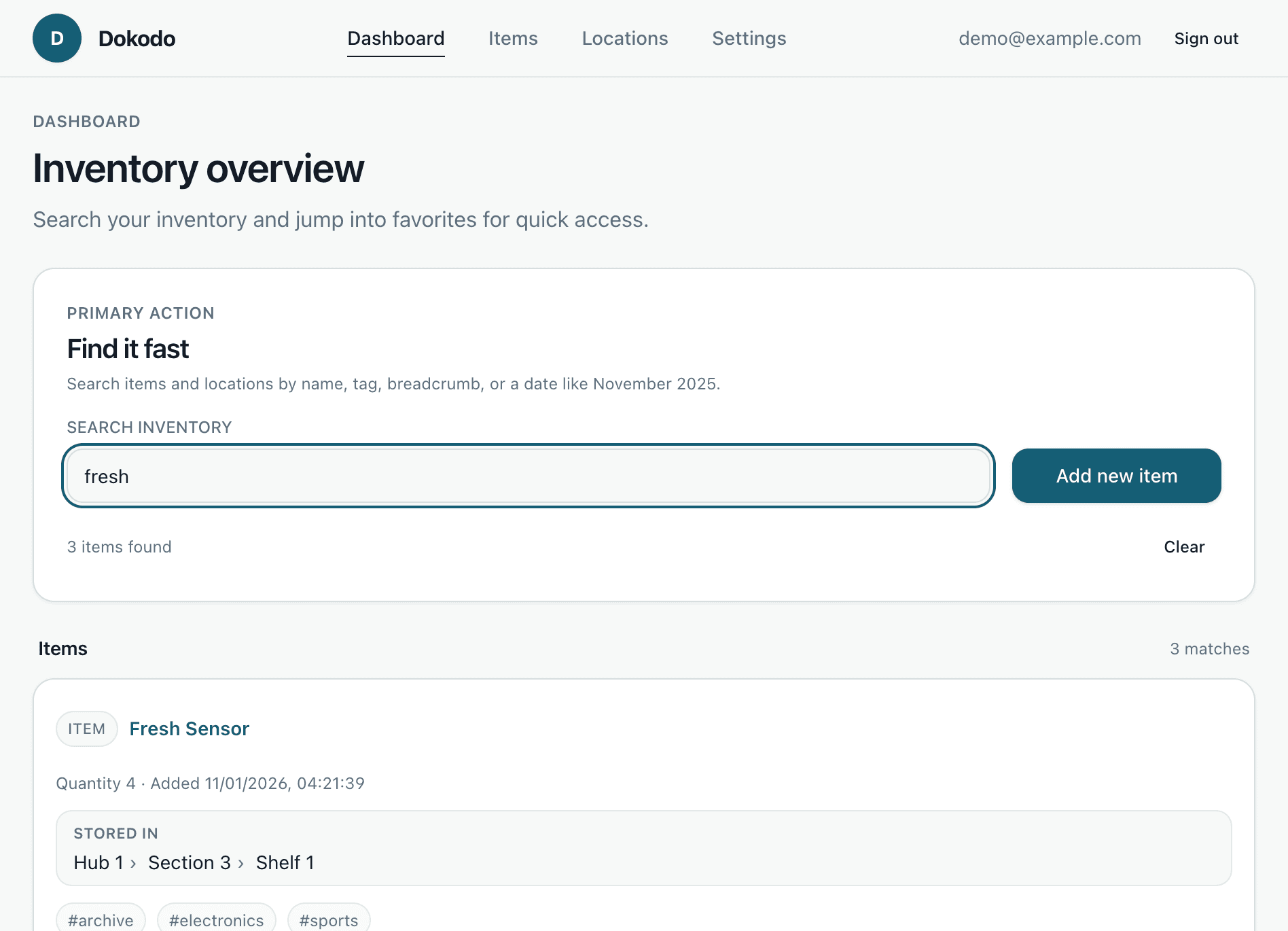Viewport: 1288px width, 931px height.
Task: Click the chevron between Hub 1 and Section 3
Action: (x=134, y=862)
